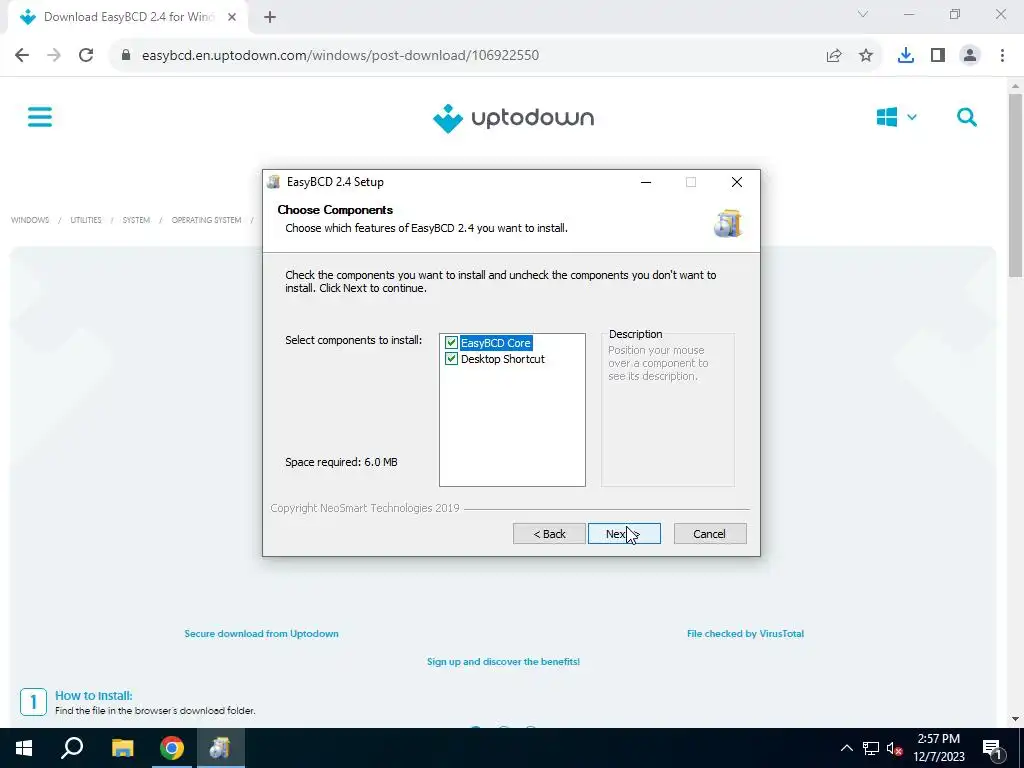Bookmark this page with star
Image resolution: width=1024 pixels, height=768 pixels.
(866, 56)
